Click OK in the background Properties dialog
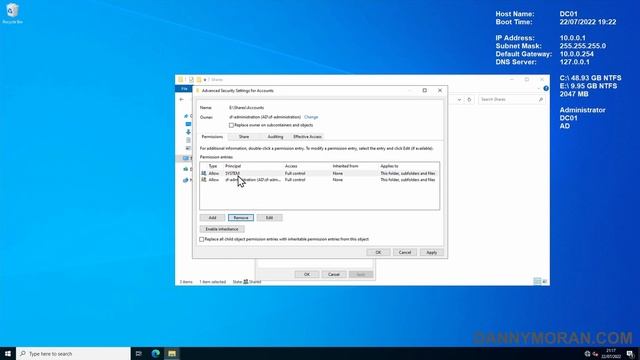The width and height of the screenshot is (640, 360). (307, 274)
